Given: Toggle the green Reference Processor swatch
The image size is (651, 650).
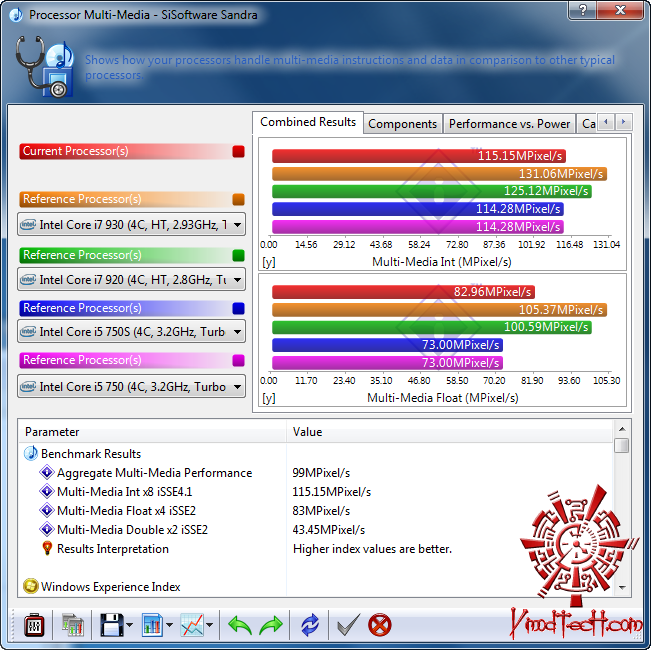Looking at the screenshot, I should 238,255.
